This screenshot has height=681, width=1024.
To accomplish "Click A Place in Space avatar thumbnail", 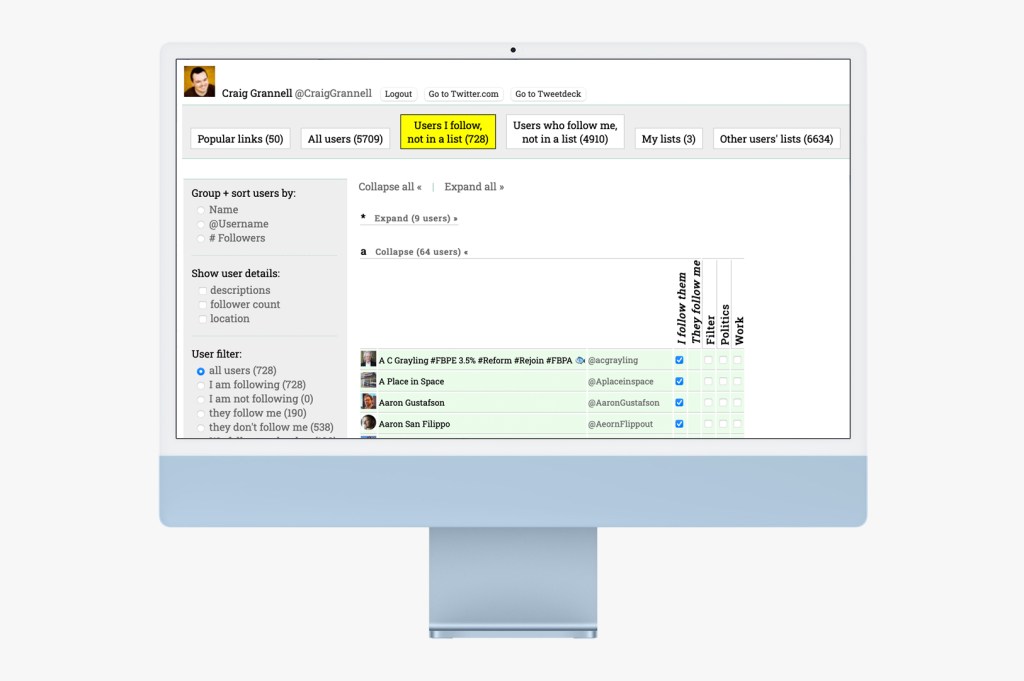I will coord(368,380).
